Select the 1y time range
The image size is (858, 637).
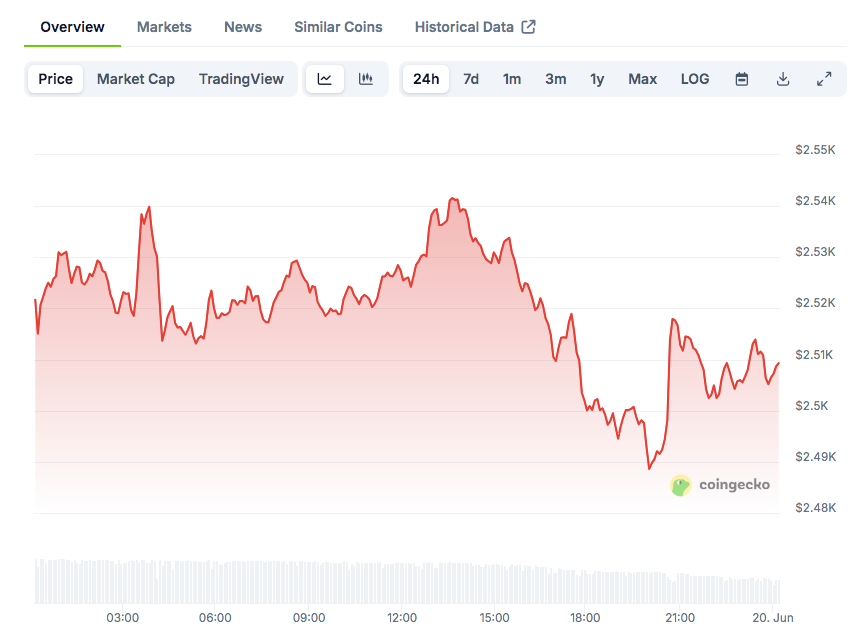tap(597, 79)
